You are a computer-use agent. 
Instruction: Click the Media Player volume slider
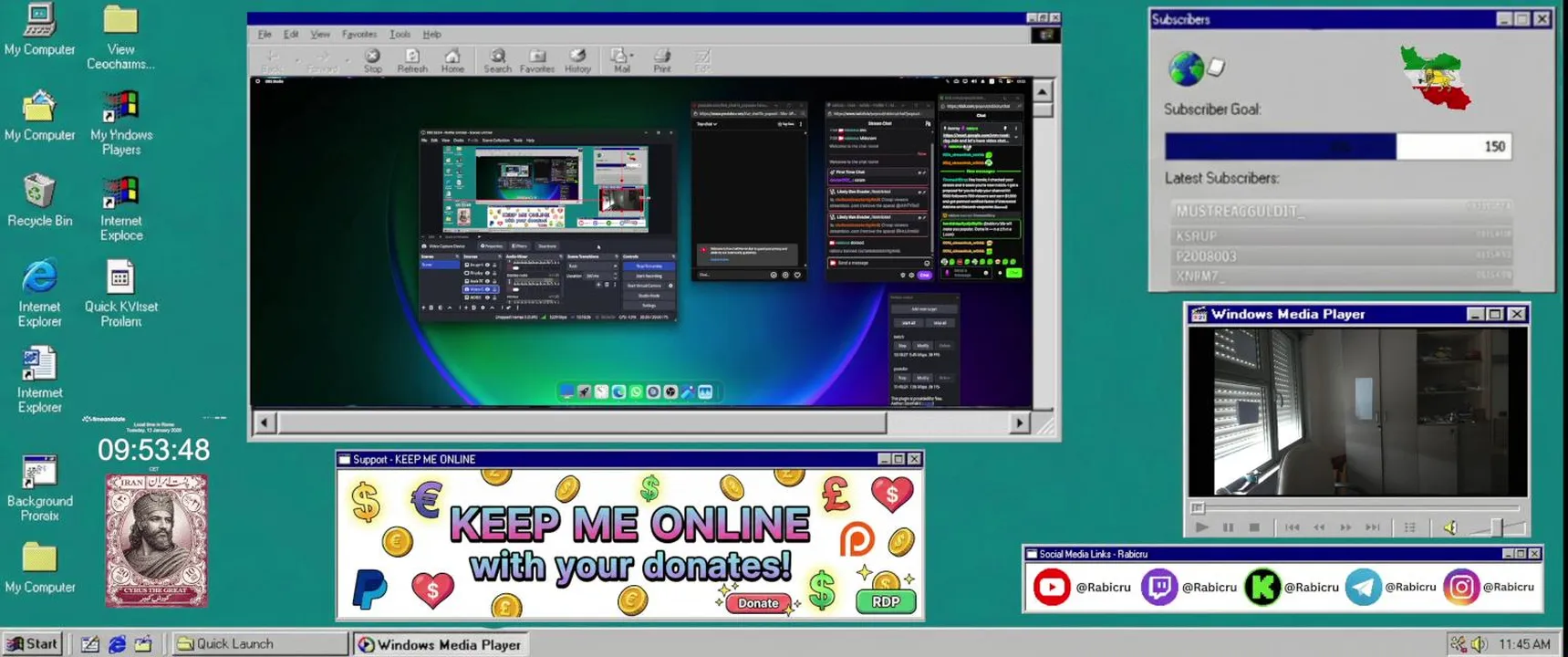(x=1496, y=527)
